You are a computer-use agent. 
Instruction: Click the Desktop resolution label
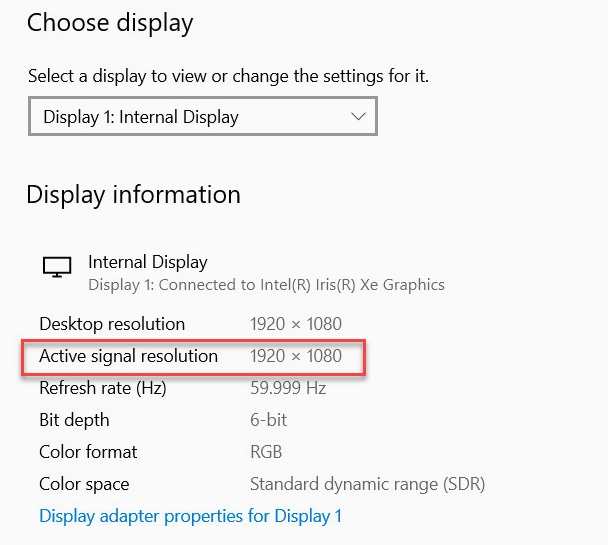[112, 324]
